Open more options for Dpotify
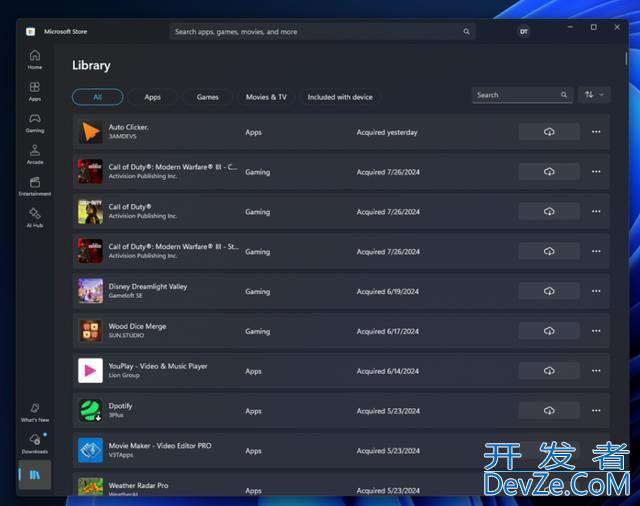The width and height of the screenshot is (640, 506). (596, 411)
